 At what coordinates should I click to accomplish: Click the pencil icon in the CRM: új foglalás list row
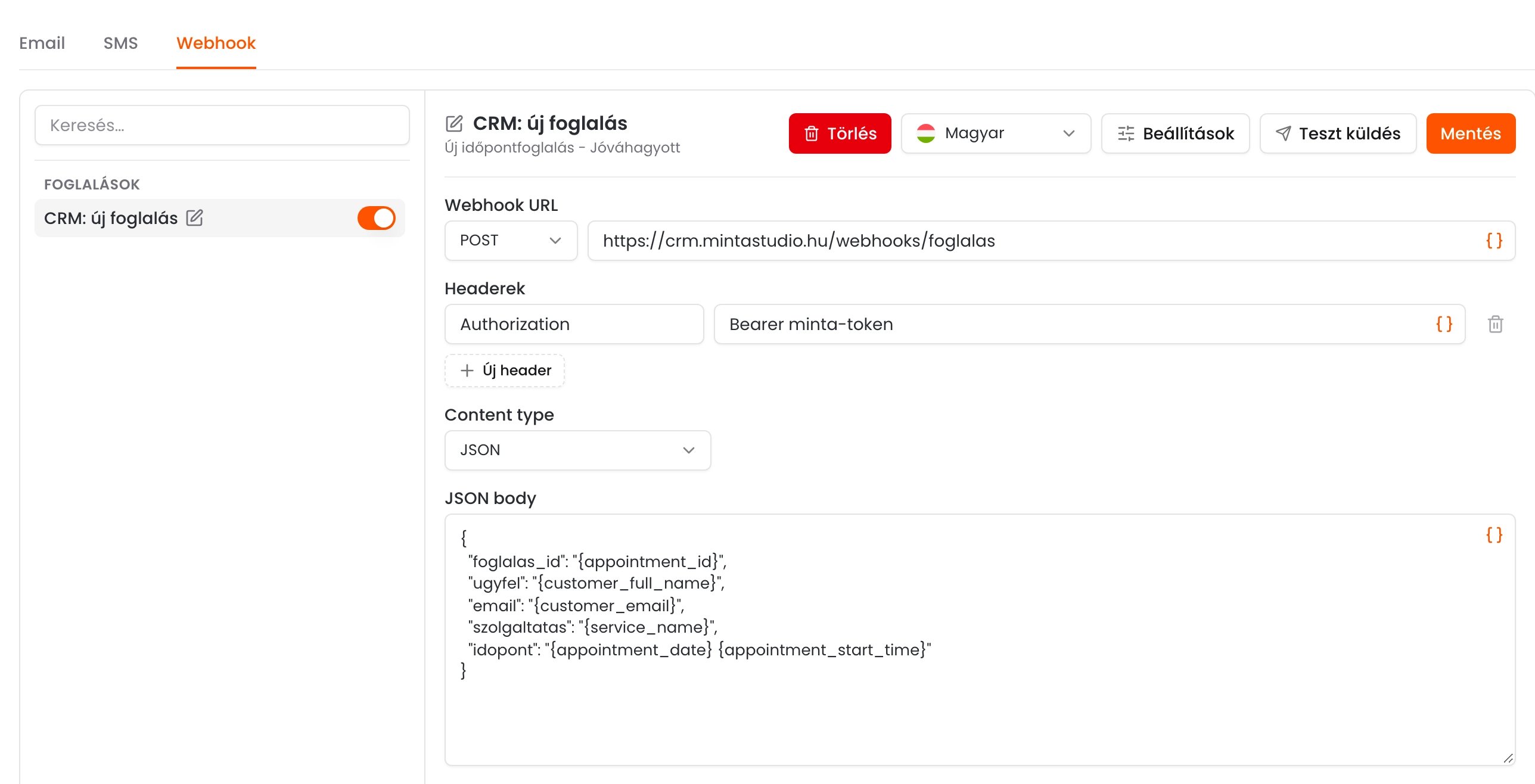coord(194,218)
